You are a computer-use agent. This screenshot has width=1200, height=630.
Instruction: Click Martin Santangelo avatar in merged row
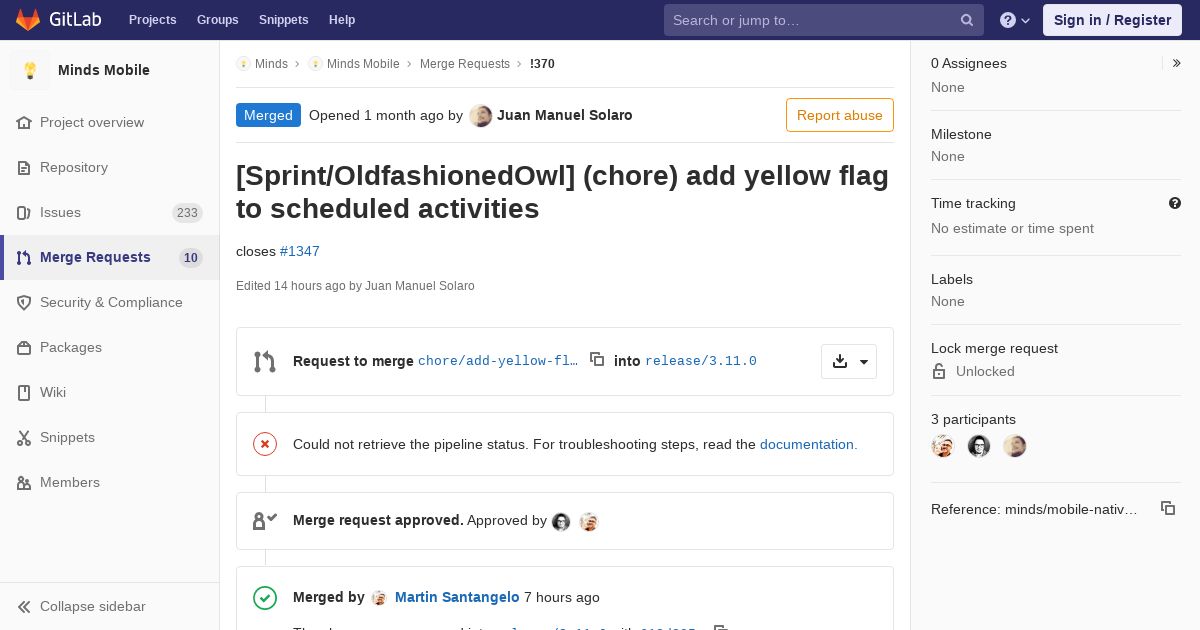(379, 597)
